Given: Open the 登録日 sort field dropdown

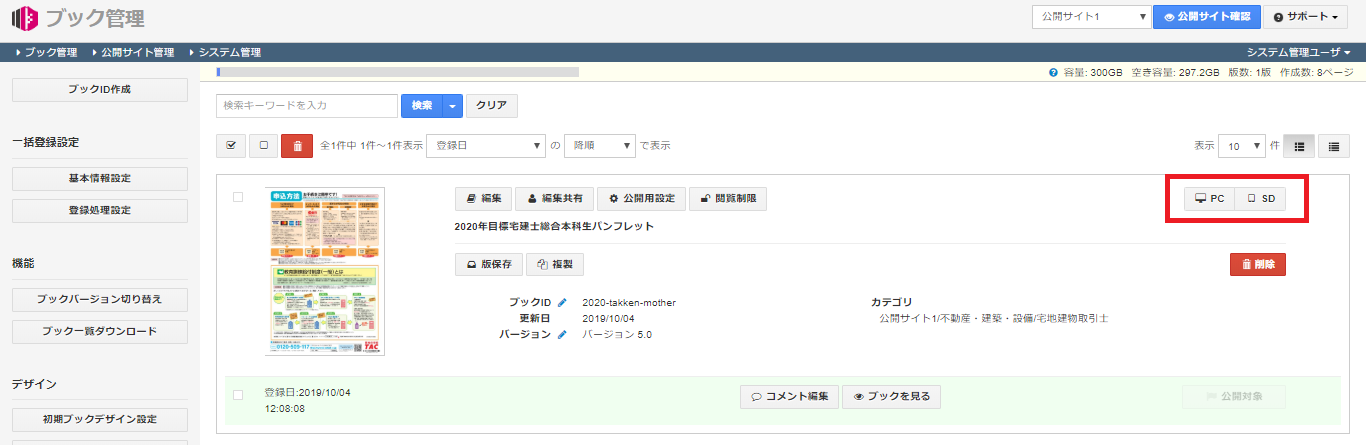Looking at the screenshot, I should pyautogui.click(x=485, y=145).
